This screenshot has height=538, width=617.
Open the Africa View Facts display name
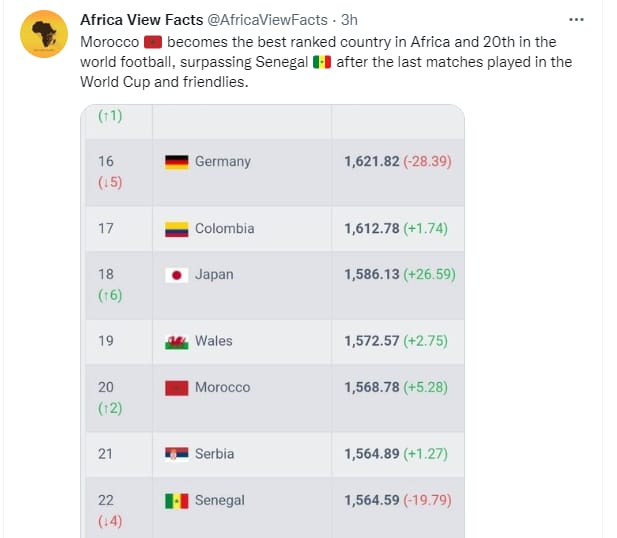pos(139,20)
